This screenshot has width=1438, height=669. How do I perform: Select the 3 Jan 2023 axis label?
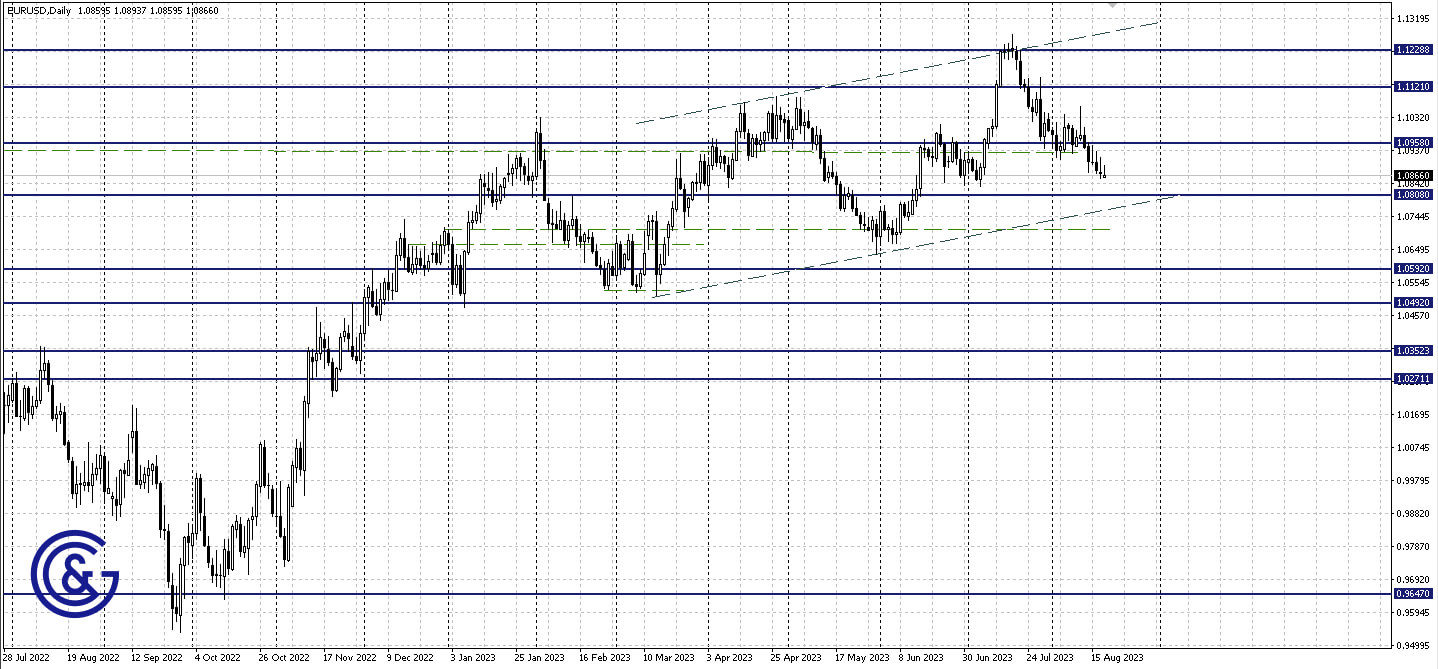[475, 659]
